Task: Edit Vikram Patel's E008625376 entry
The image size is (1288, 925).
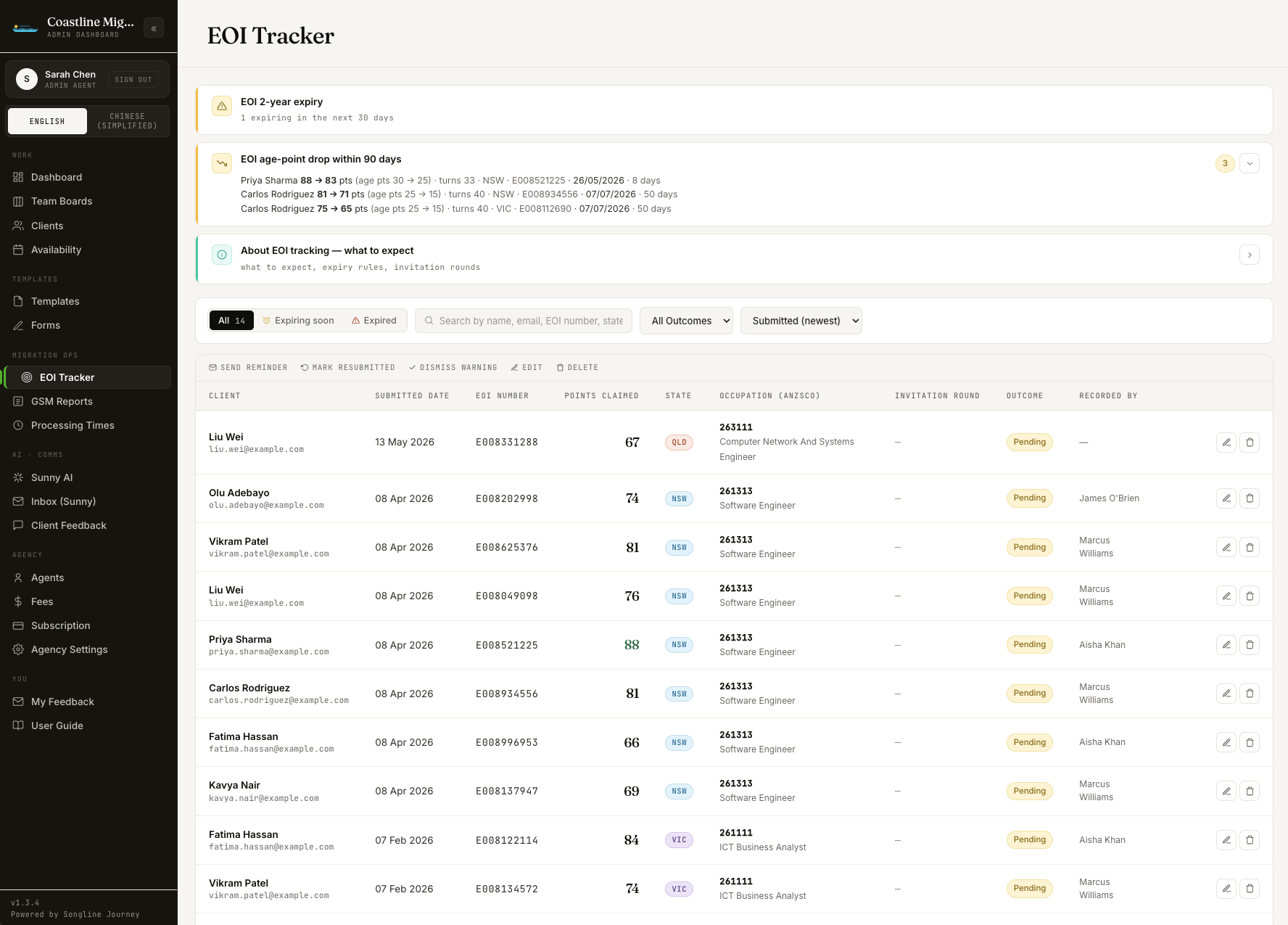Action: (x=1226, y=548)
